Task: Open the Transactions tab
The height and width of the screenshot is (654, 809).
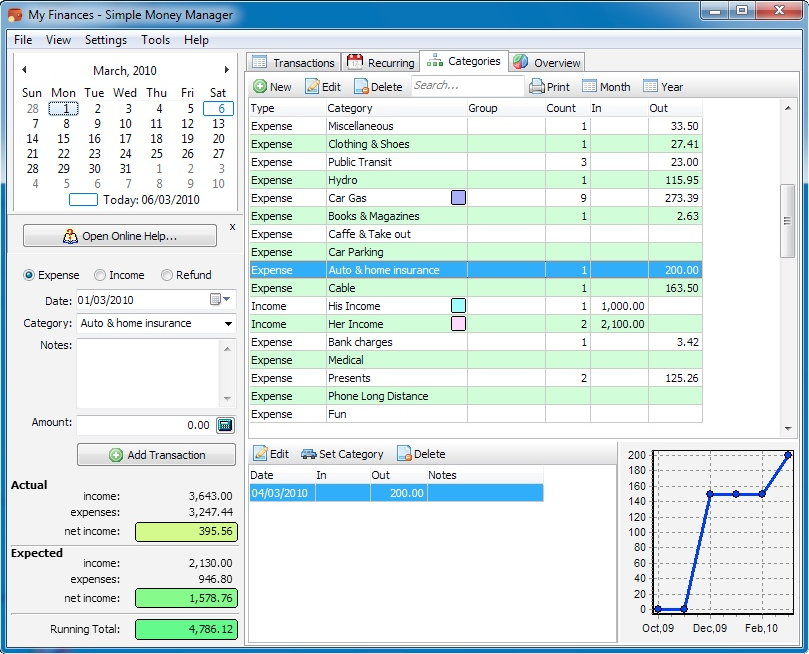Action: [x=294, y=62]
